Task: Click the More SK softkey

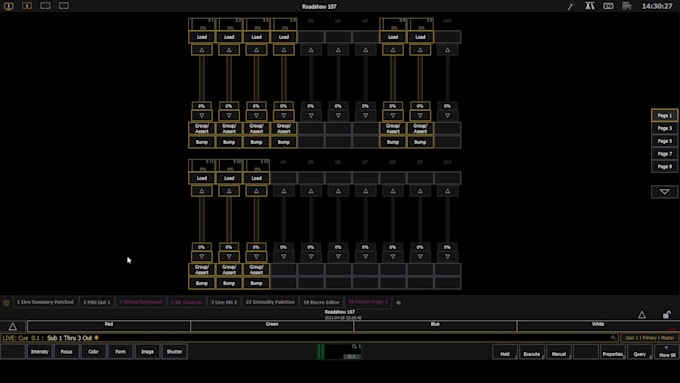Action: (667, 352)
